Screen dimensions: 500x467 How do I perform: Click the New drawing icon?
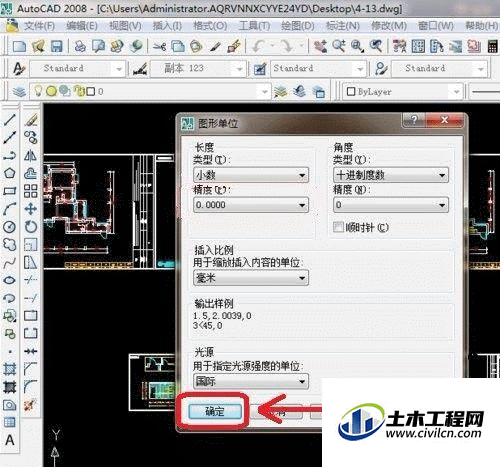[19, 46]
